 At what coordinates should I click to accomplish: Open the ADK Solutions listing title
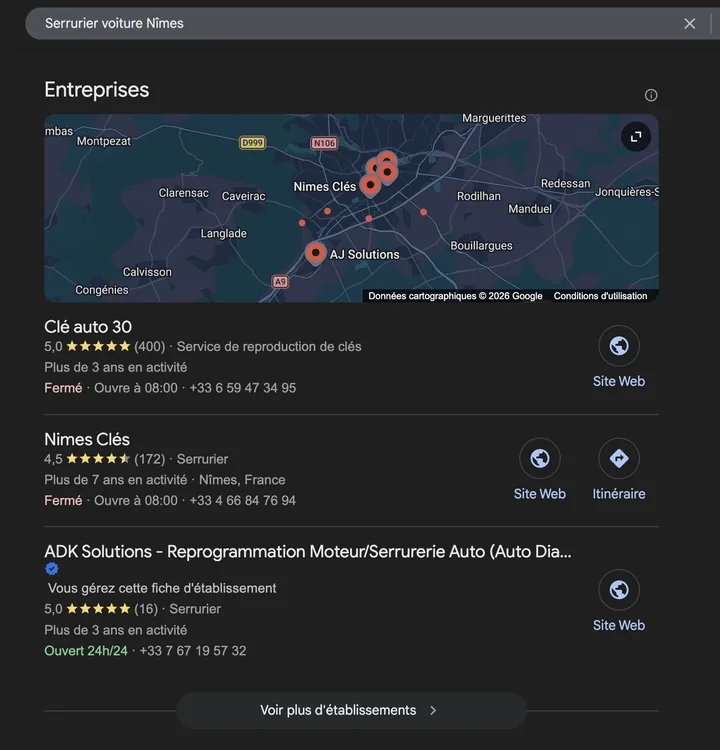[308, 551]
